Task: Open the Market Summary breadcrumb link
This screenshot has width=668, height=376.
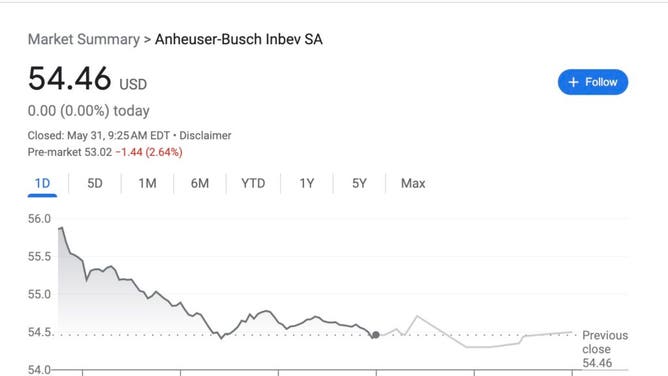Action: tap(84, 39)
